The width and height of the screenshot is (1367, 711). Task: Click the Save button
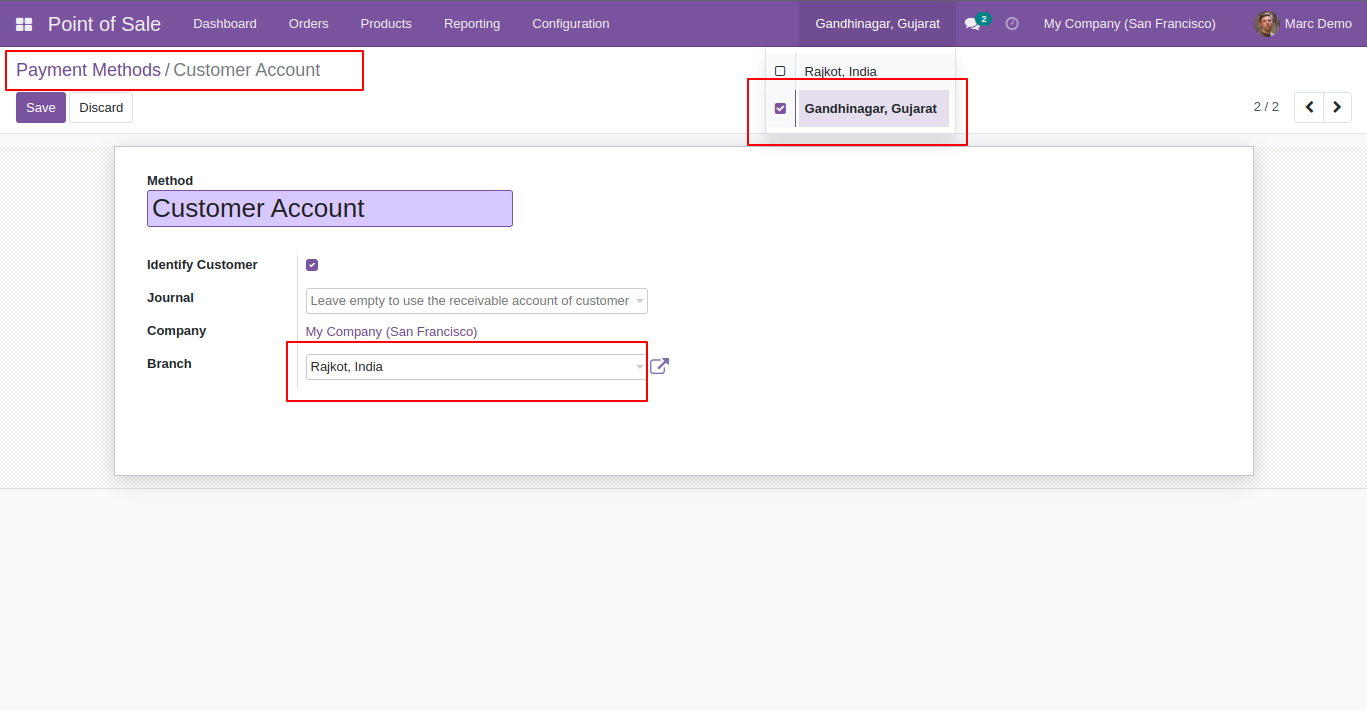(41, 107)
